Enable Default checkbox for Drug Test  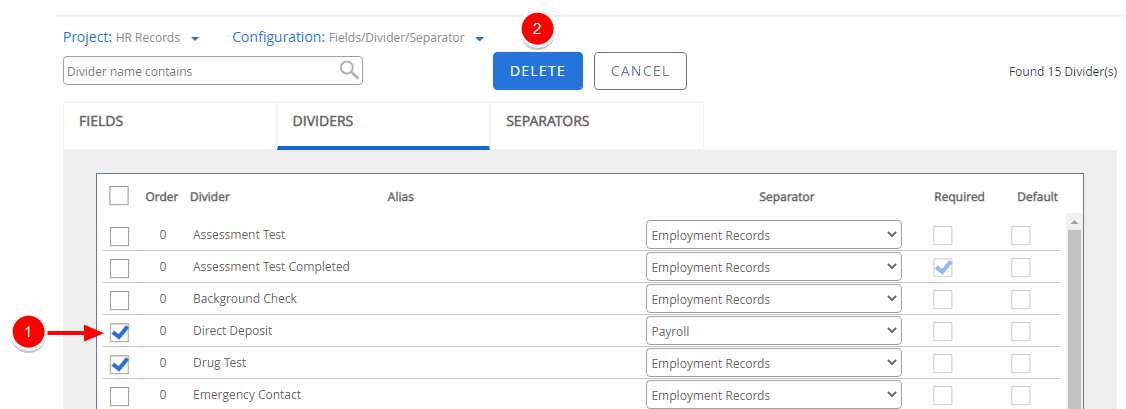[x=1020, y=364]
